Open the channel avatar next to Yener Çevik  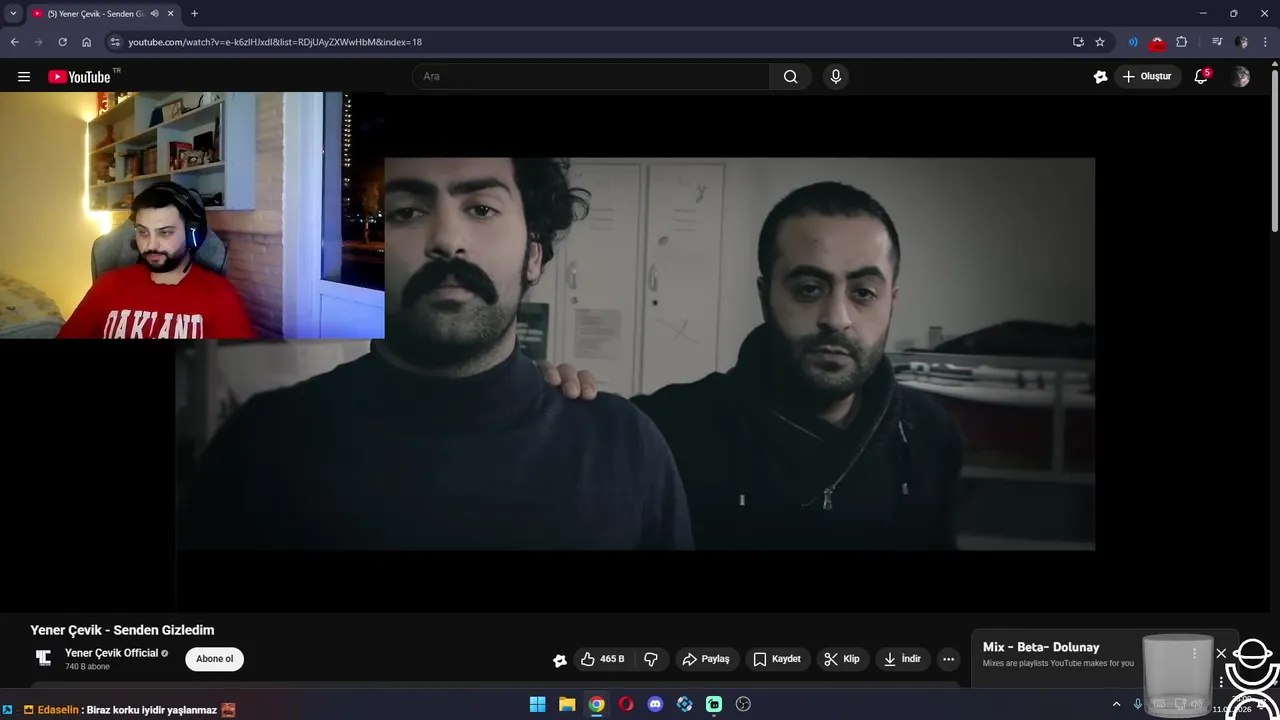pos(43,658)
